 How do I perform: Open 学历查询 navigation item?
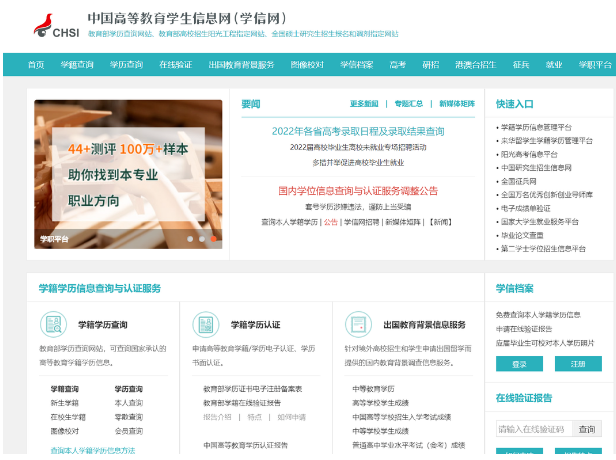coord(126,65)
